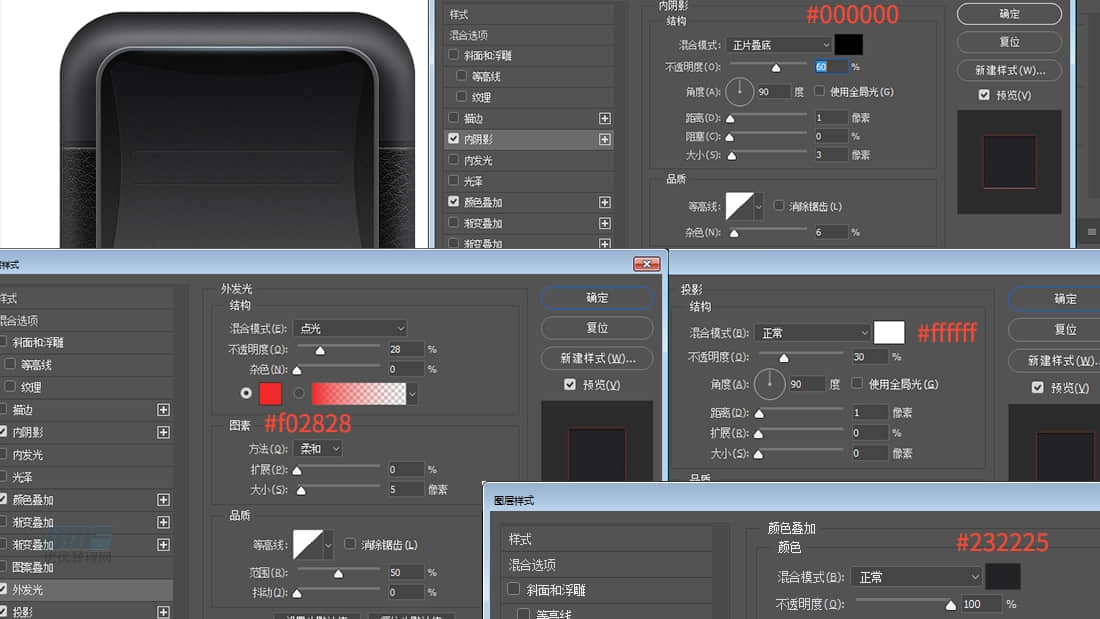Click the red gradient swatch in 外发光 dialog
Viewport: 1100px width, 619px height.
(358, 394)
